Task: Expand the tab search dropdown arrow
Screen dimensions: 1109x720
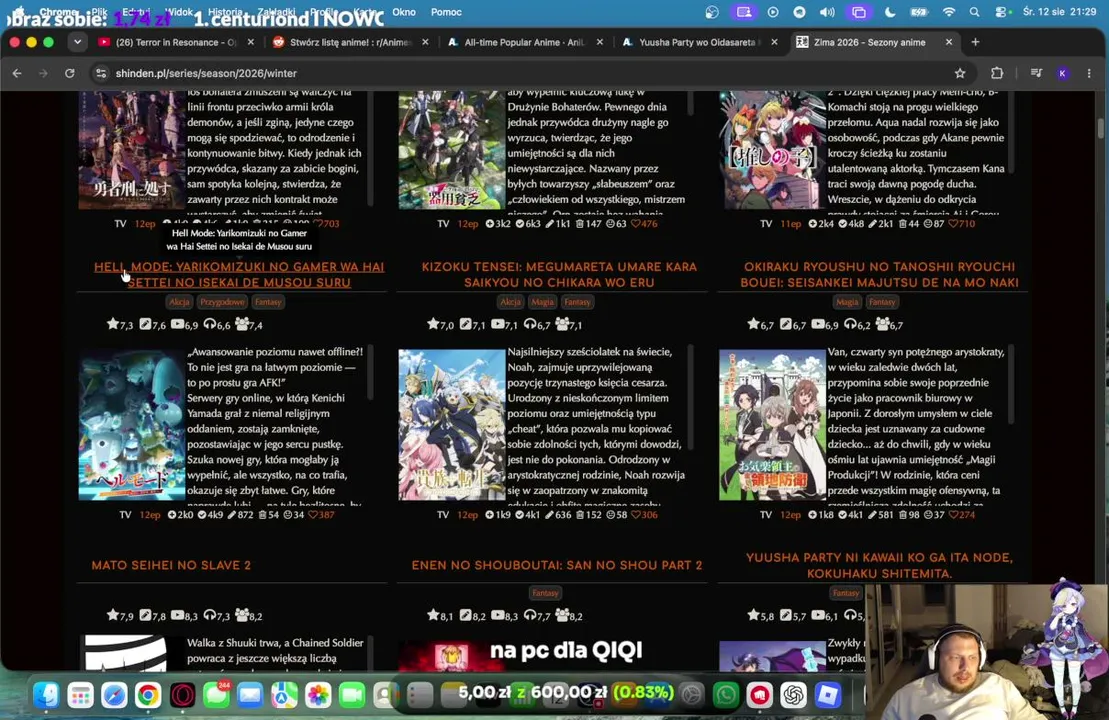Action: tap(77, 42)
